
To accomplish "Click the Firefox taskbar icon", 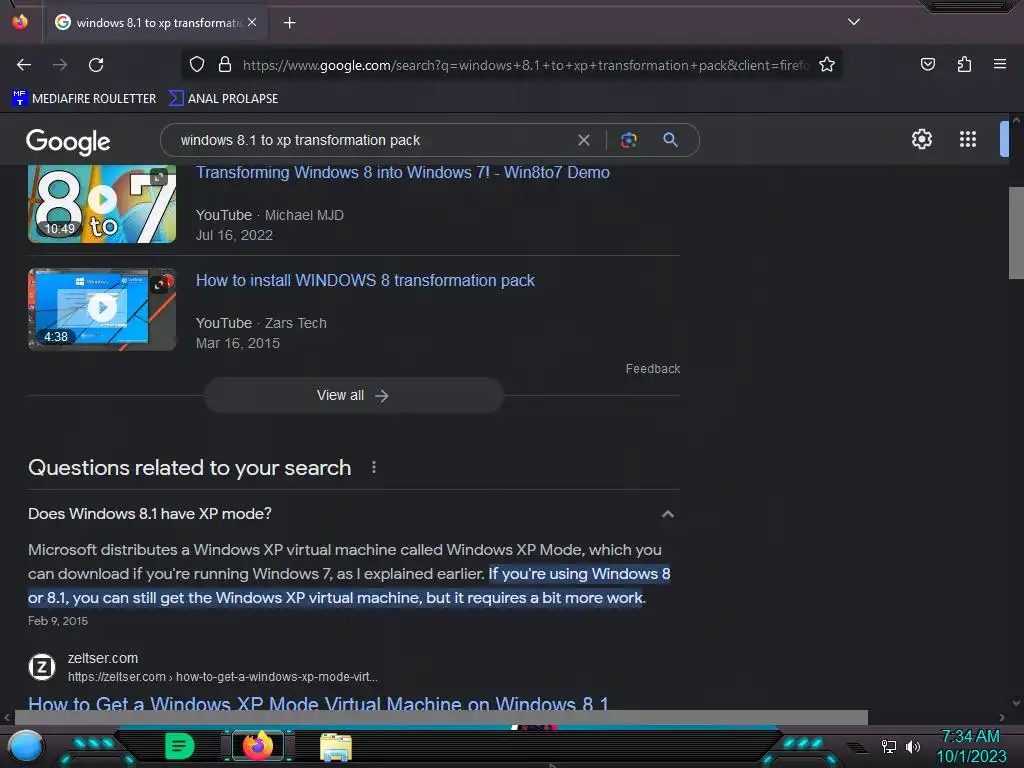I will pyautogui.click(x=258, y=746).
